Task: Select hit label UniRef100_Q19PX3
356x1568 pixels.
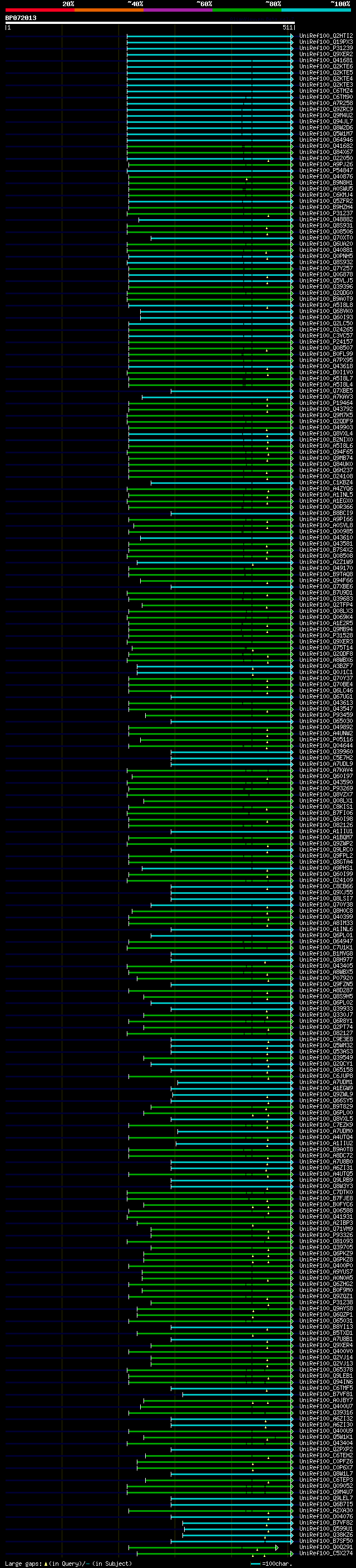Action: 325,42
